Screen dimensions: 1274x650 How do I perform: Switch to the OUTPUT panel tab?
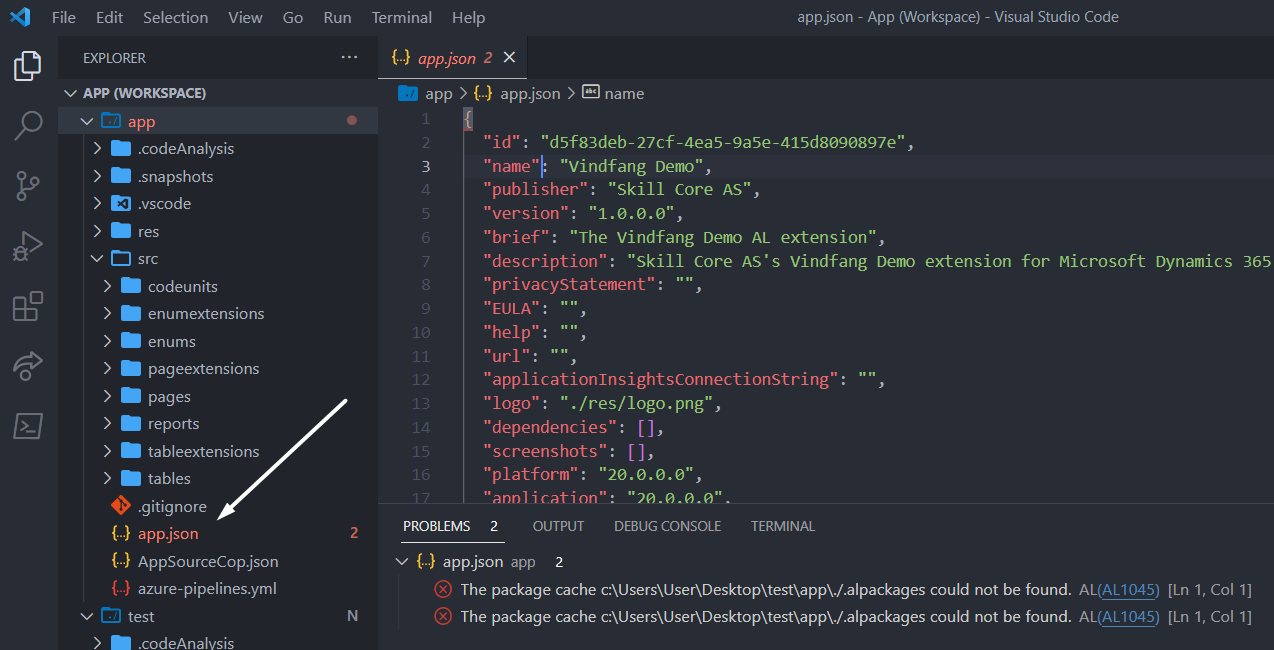tap(558, 526)
